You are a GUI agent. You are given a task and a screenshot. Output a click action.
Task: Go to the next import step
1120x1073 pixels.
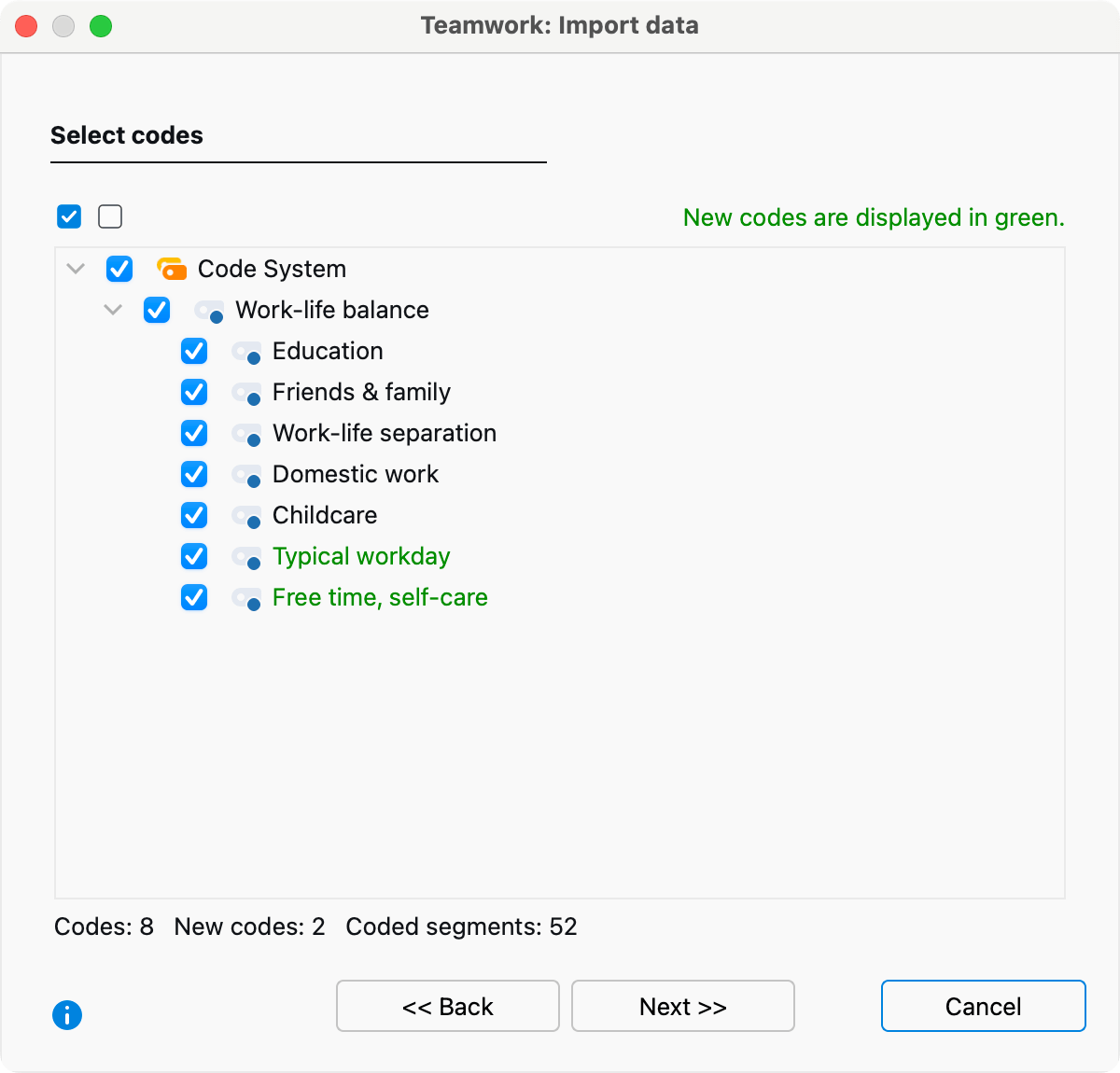(682, 1006)
